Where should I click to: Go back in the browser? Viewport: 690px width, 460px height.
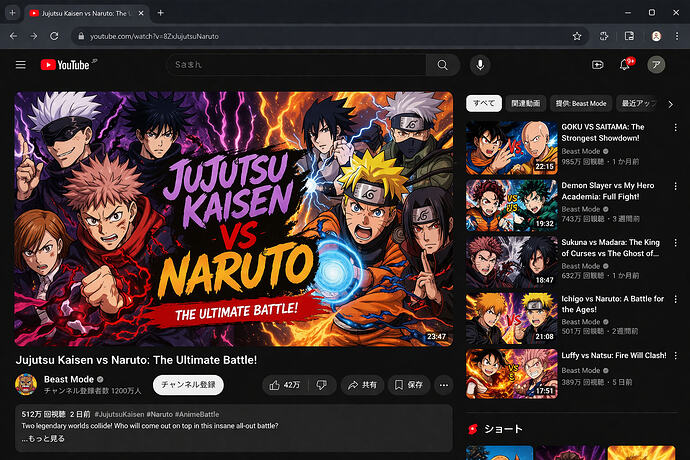tap(14, 36)
